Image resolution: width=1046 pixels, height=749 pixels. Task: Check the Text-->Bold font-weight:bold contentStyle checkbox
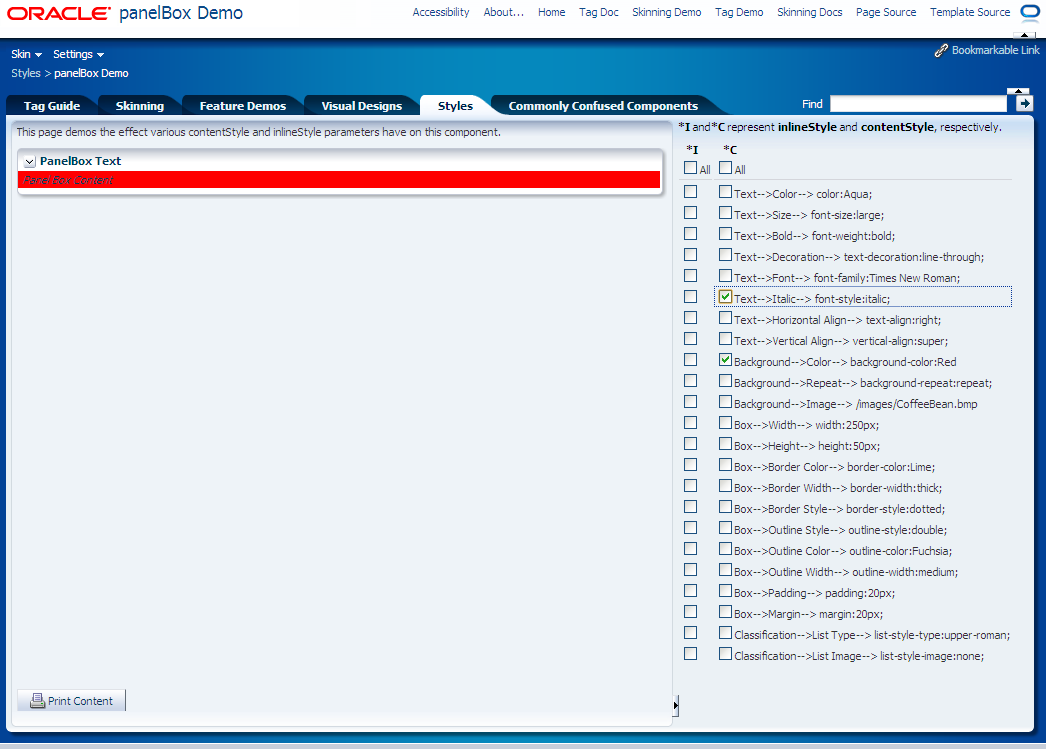click(x=725, y=233)
